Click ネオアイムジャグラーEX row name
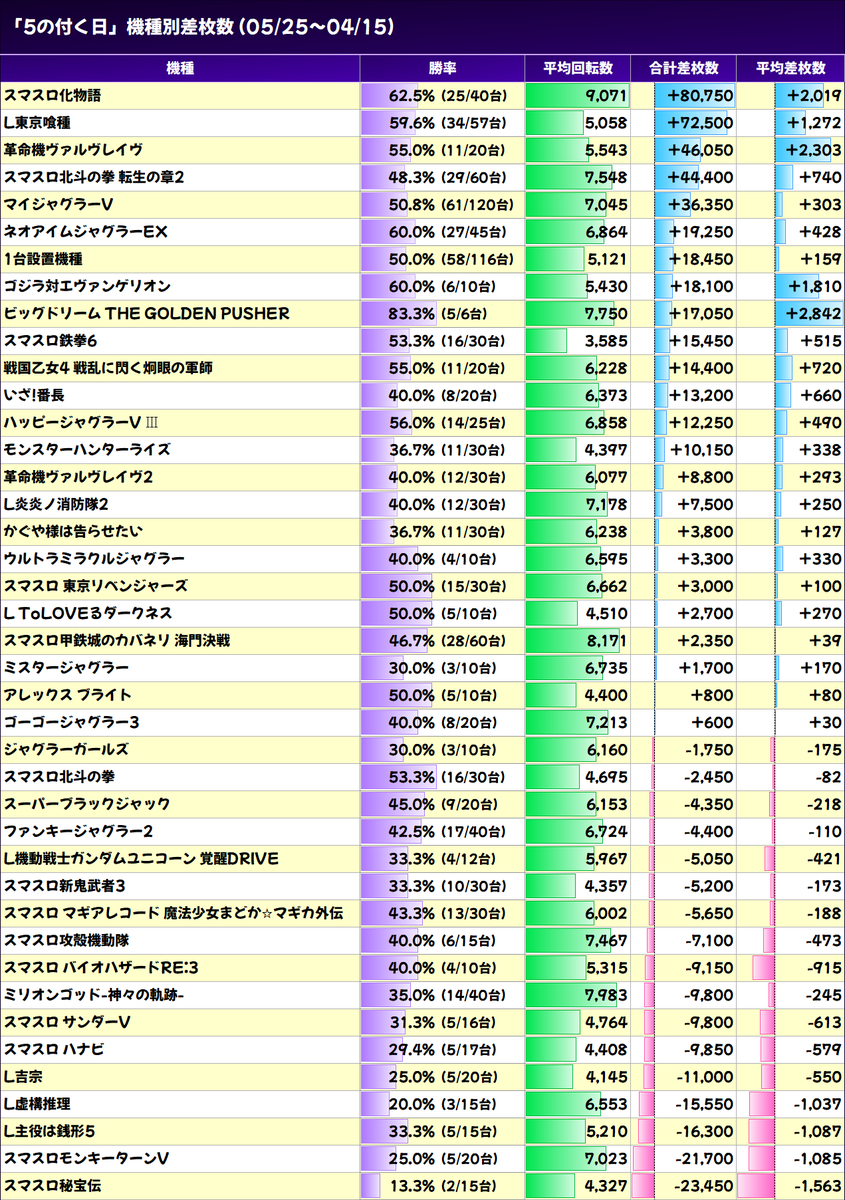845x1200 pixels. click(x=85, y=232)
